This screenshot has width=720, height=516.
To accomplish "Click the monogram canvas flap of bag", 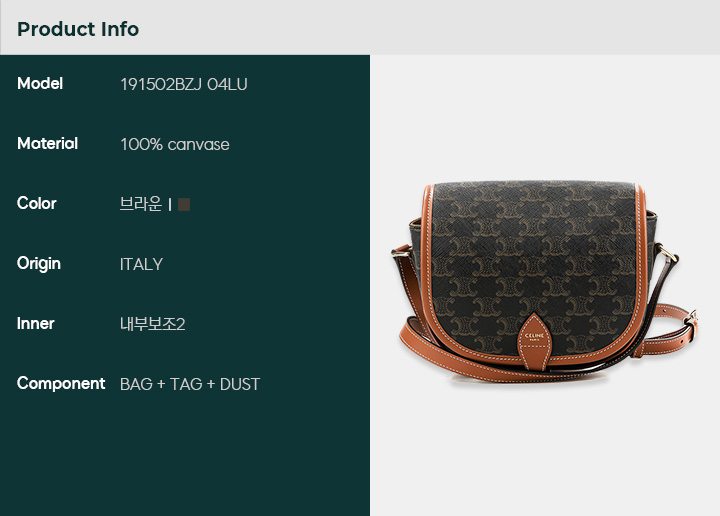I will (x=534, y=266).
